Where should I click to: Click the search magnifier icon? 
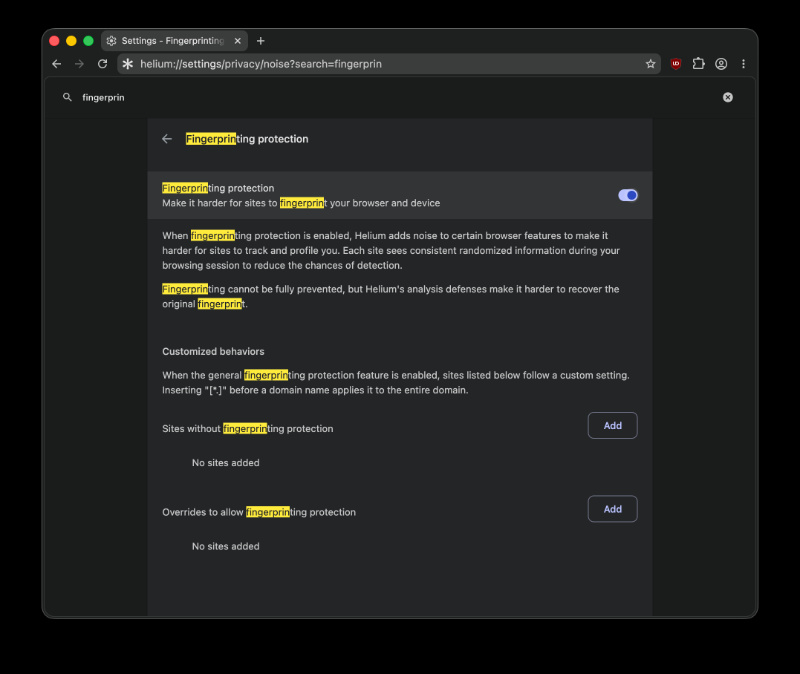[x=67, y=97]
